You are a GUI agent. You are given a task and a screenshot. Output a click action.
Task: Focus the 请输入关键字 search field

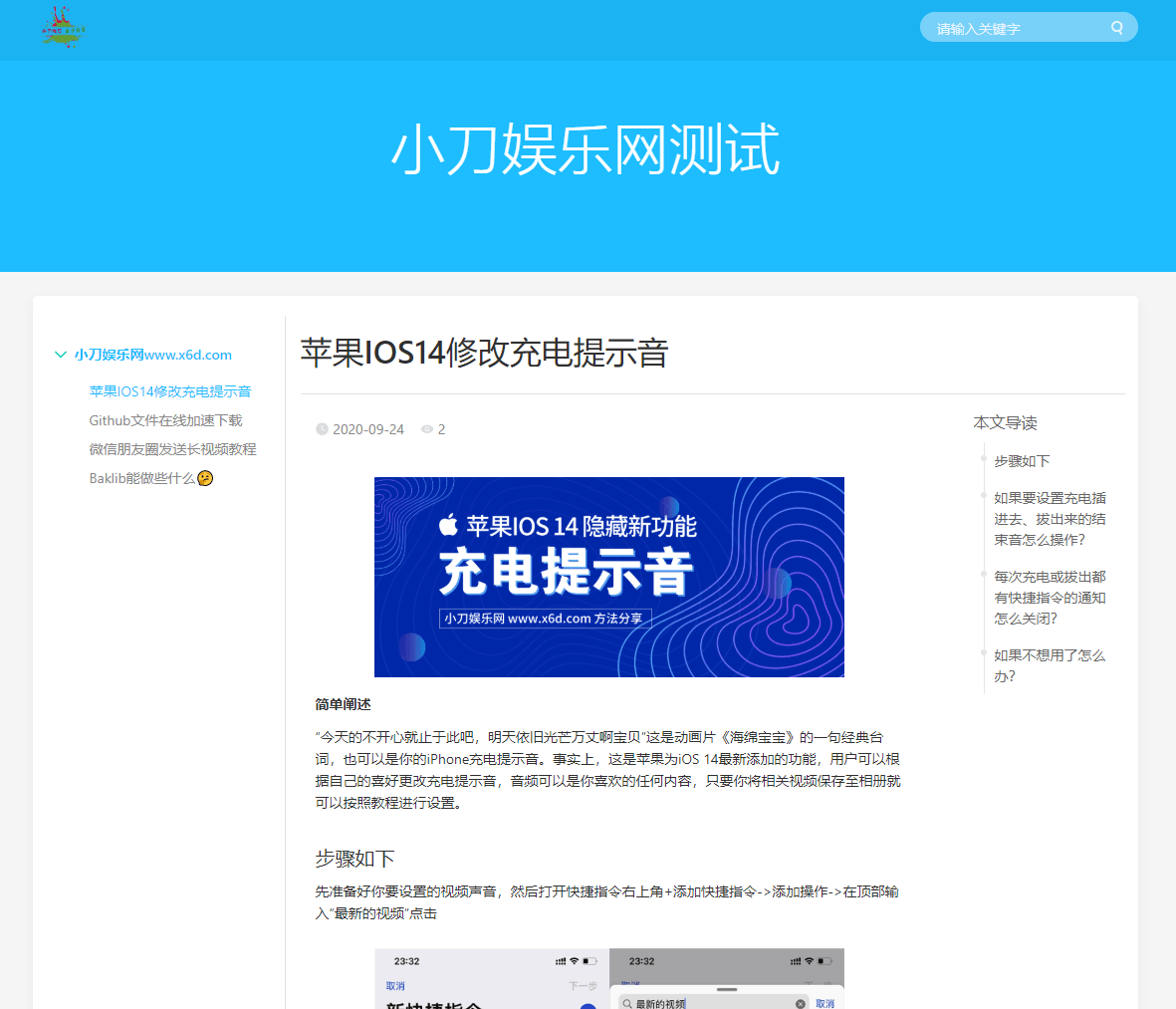click(1016, 28)
